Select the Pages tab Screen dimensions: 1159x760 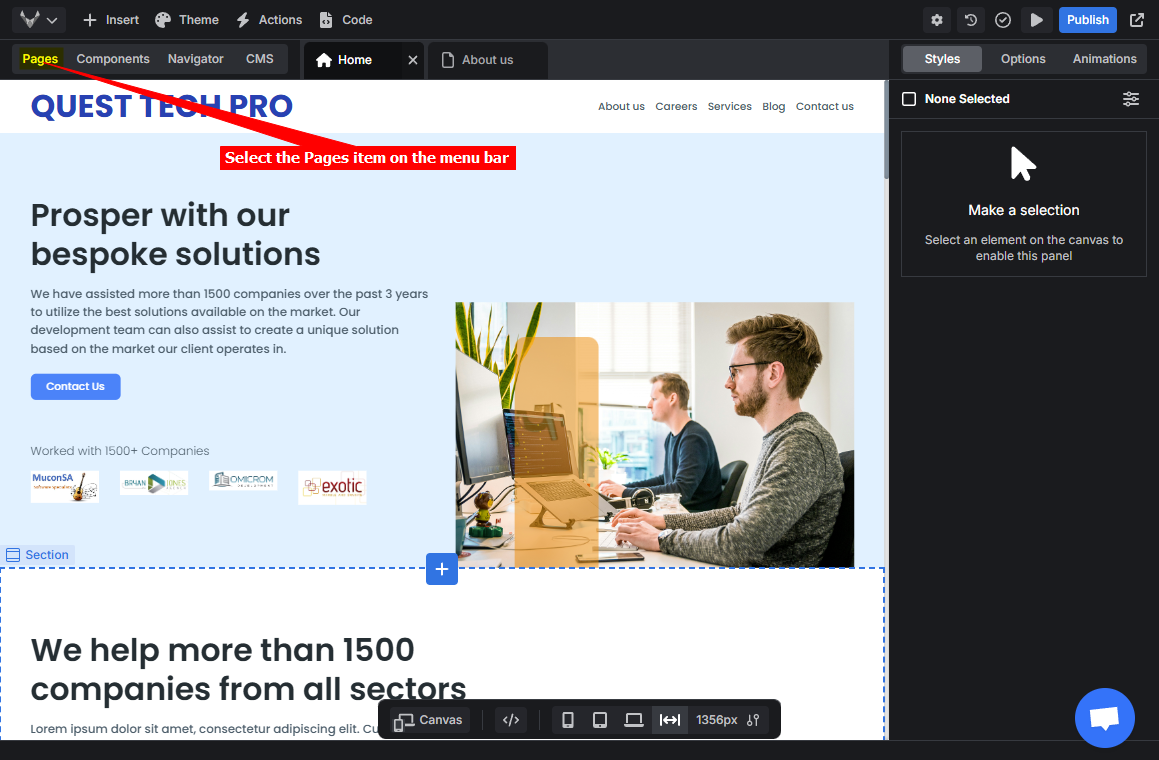40,59
